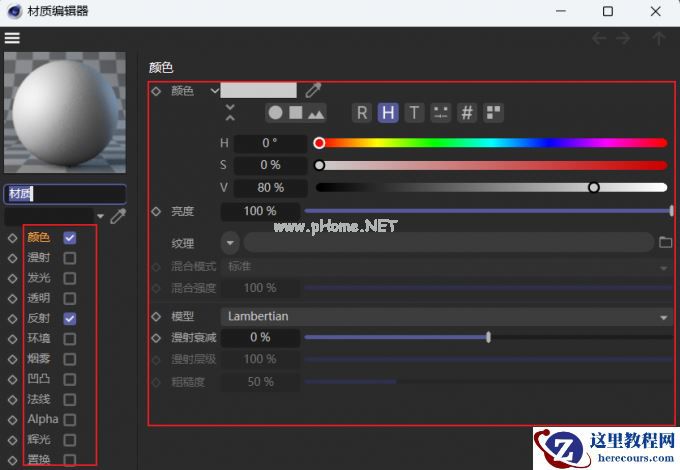This screenshot has height=470, width=680.
Task: Navigate back with left arrow
Action: [599, 39]
